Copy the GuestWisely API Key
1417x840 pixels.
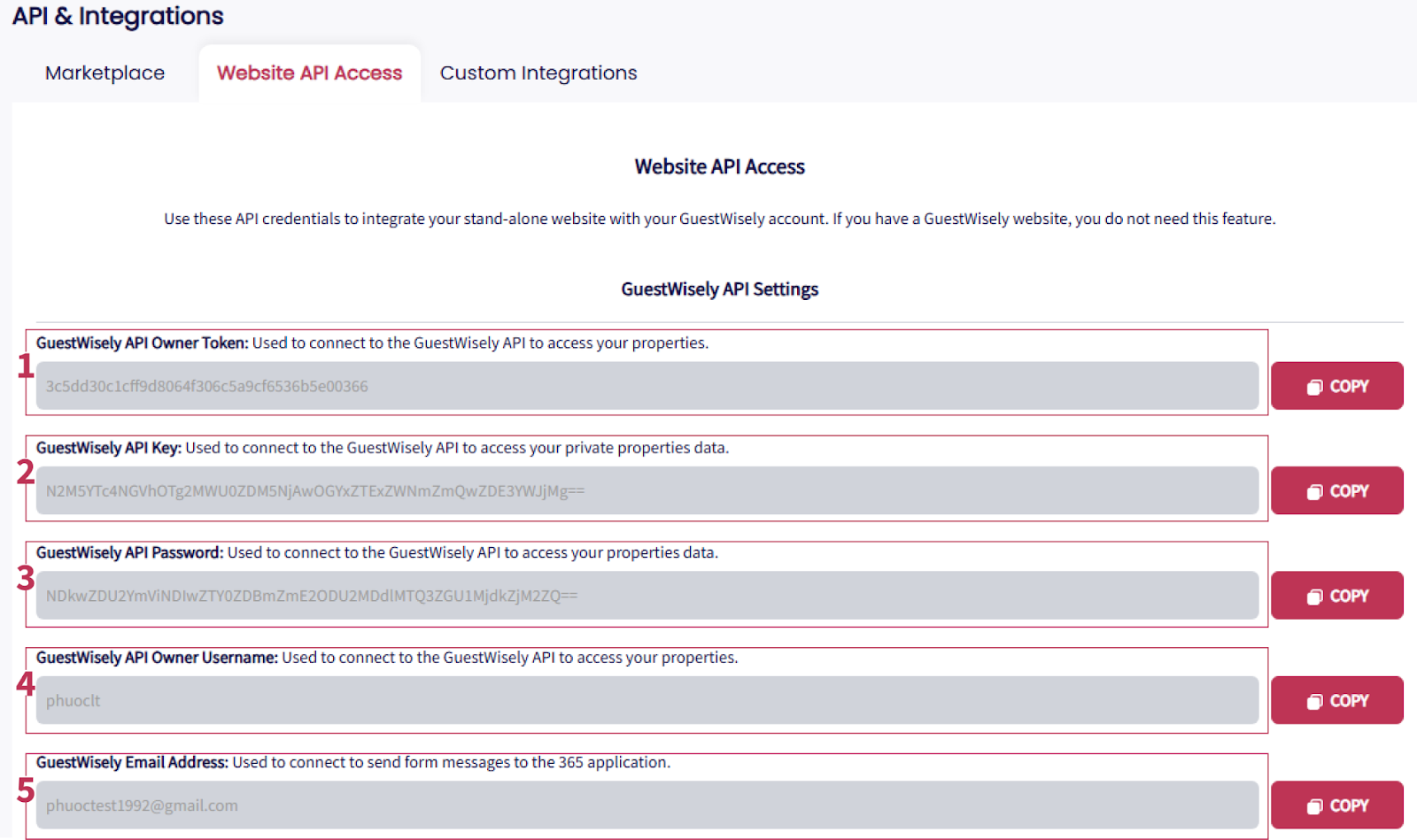(x=1336, y=490)
